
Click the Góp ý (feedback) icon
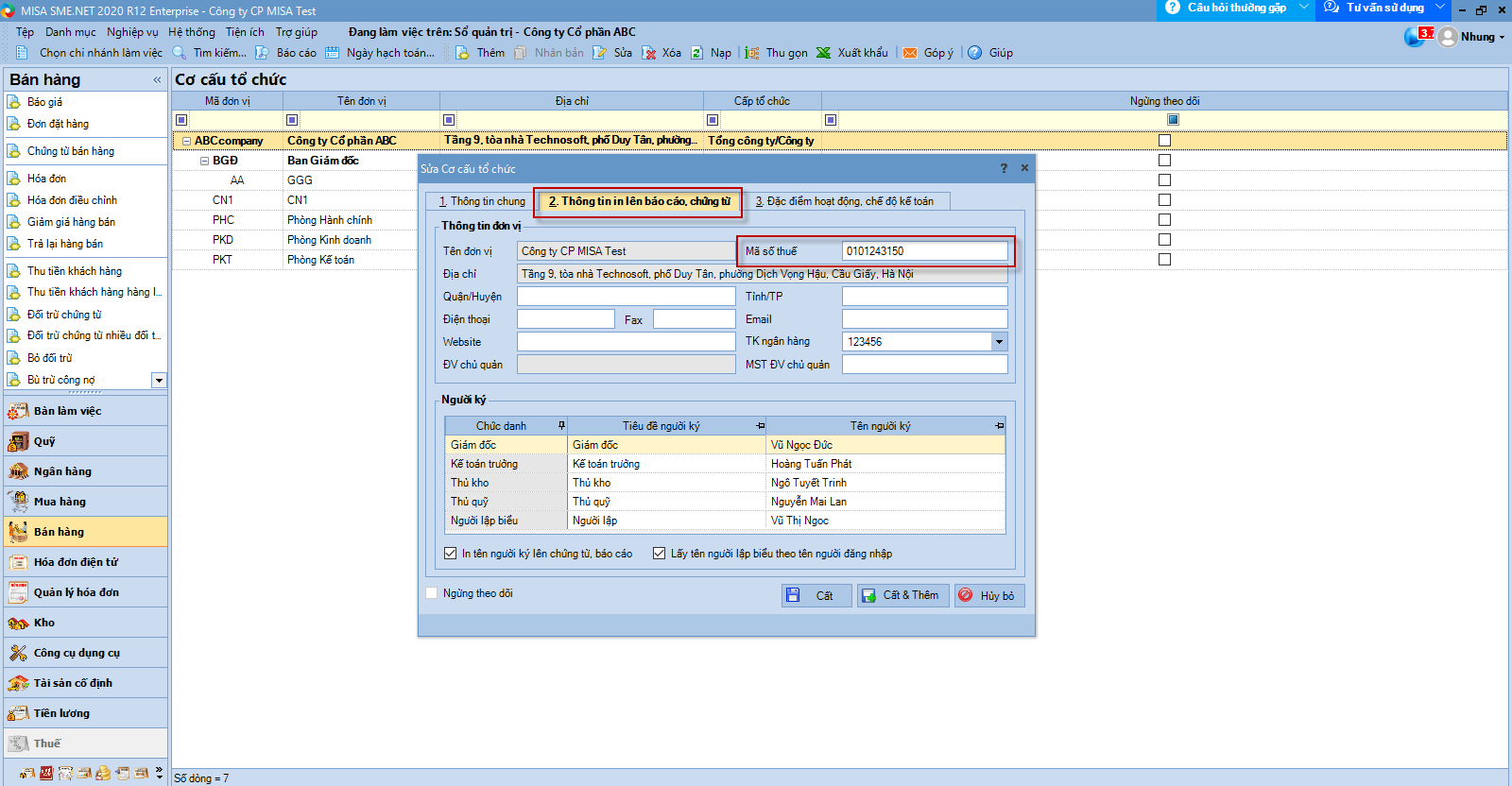tap(910, 53)
